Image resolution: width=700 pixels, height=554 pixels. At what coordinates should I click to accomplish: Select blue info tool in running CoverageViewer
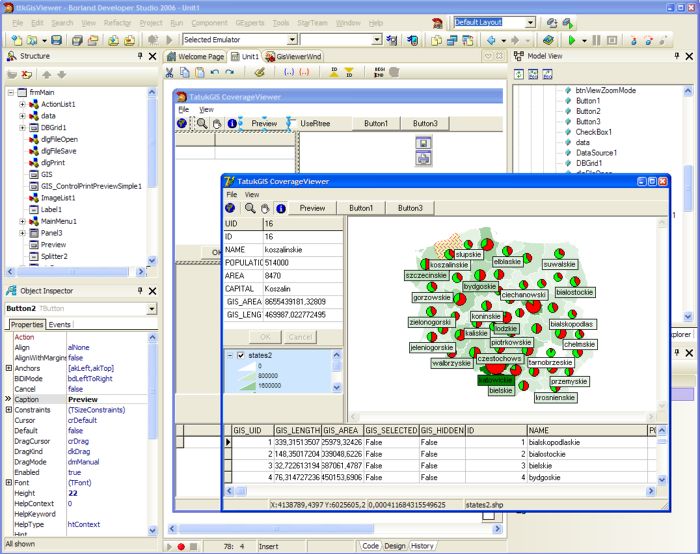click(281, 208)
